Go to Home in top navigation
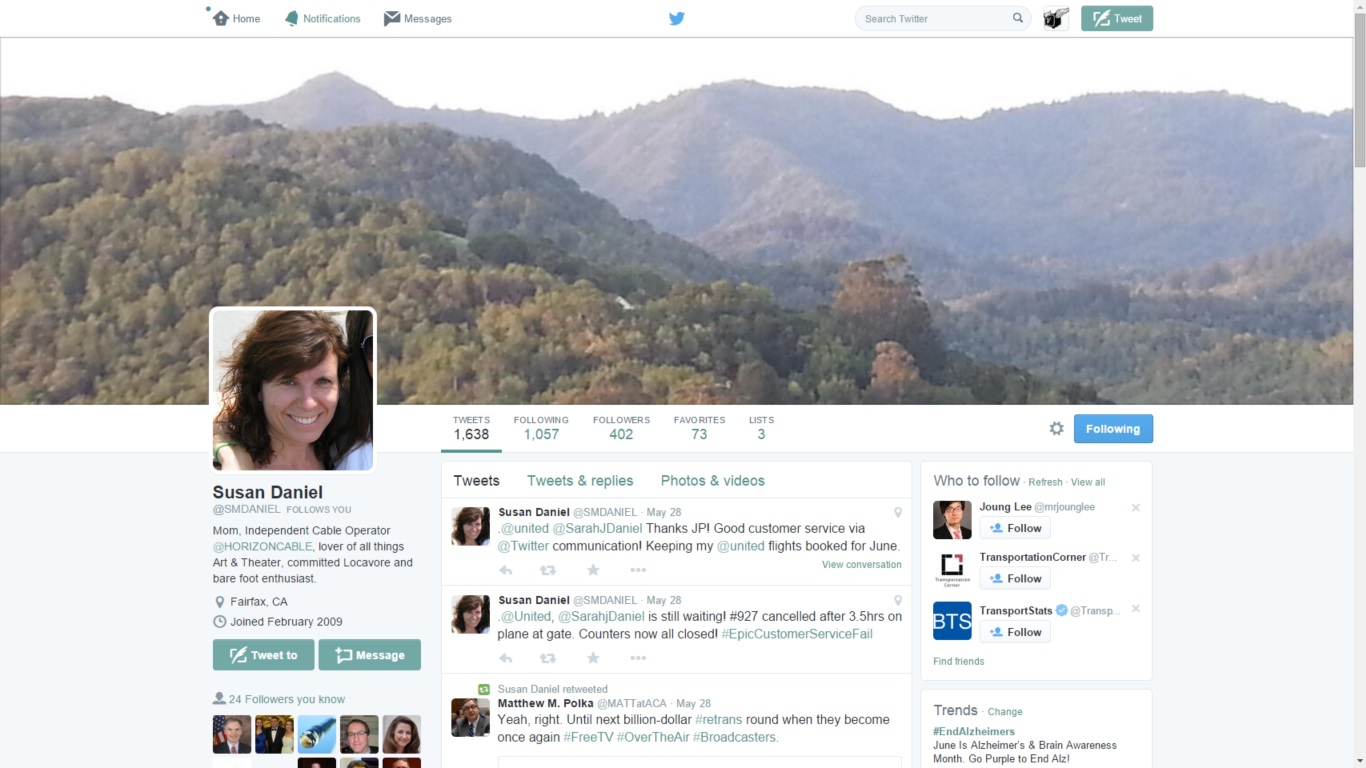This screenshot has width=1366, height=768. (x=236, y=18)
